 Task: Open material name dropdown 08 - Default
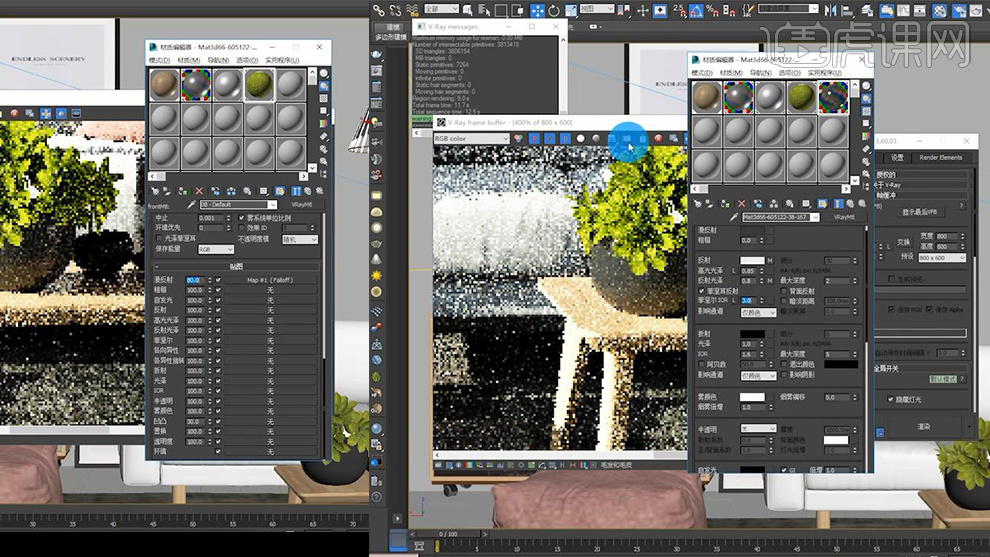click(238, 205)
